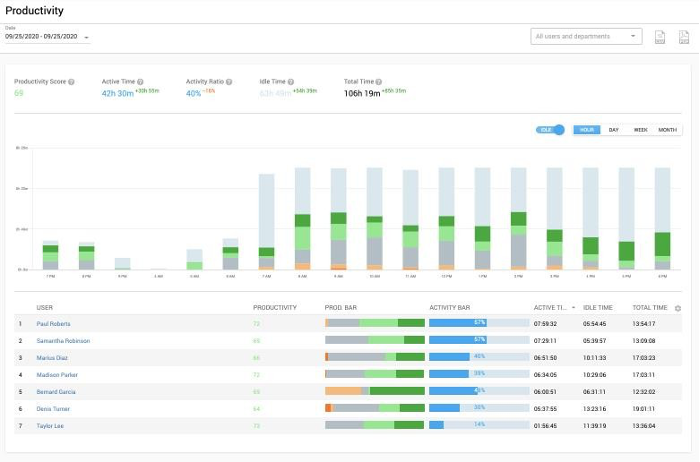
Task: Click Denis Turner's productivity bar
Action: tap(375, 408)
